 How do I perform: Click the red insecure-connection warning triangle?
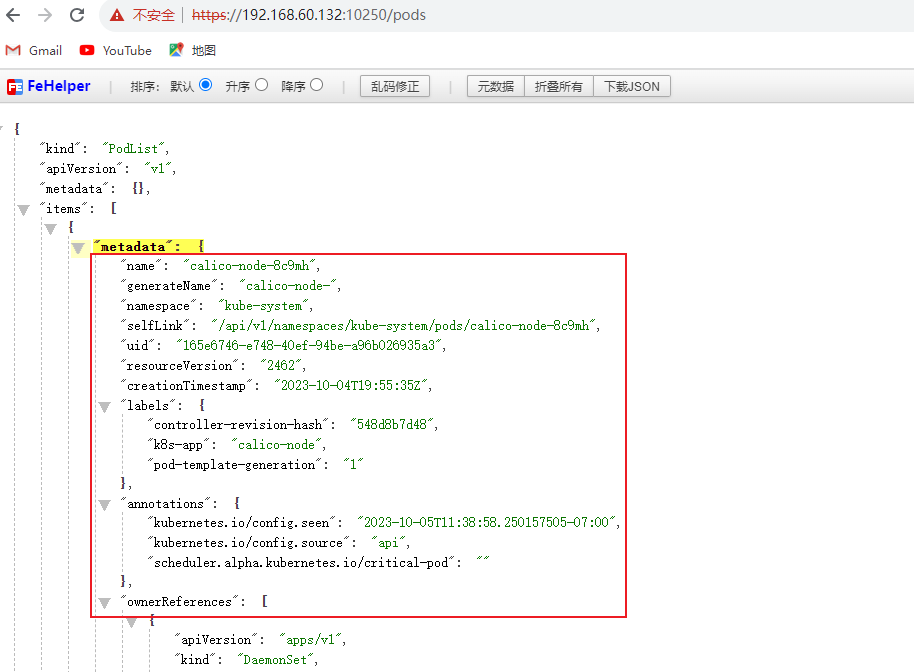pos(117,15)
